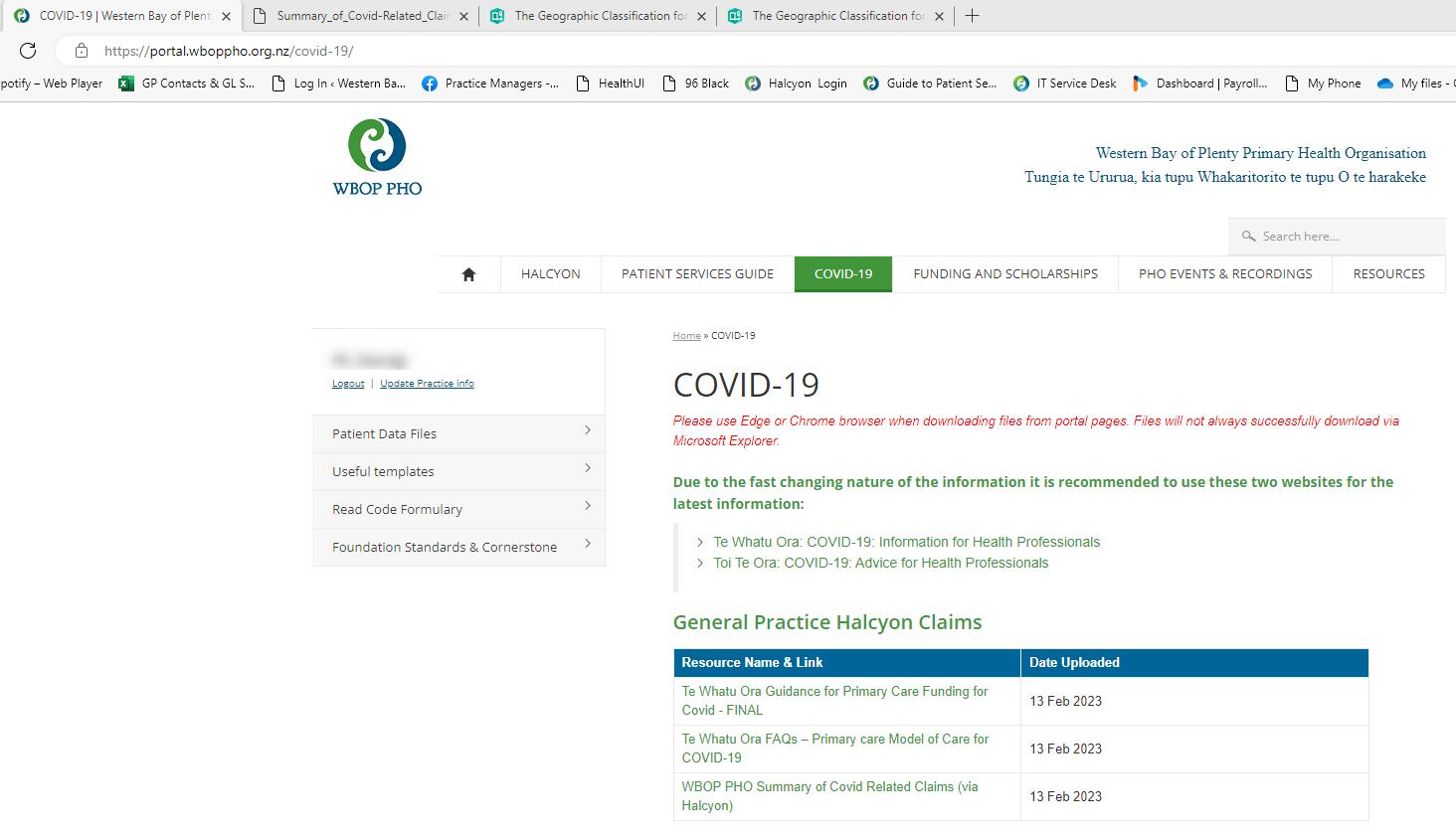Open FUNDING AND SCHOLARSHIPS menu
Screen dimensions: 1456x834
(x=1005, y=274)
